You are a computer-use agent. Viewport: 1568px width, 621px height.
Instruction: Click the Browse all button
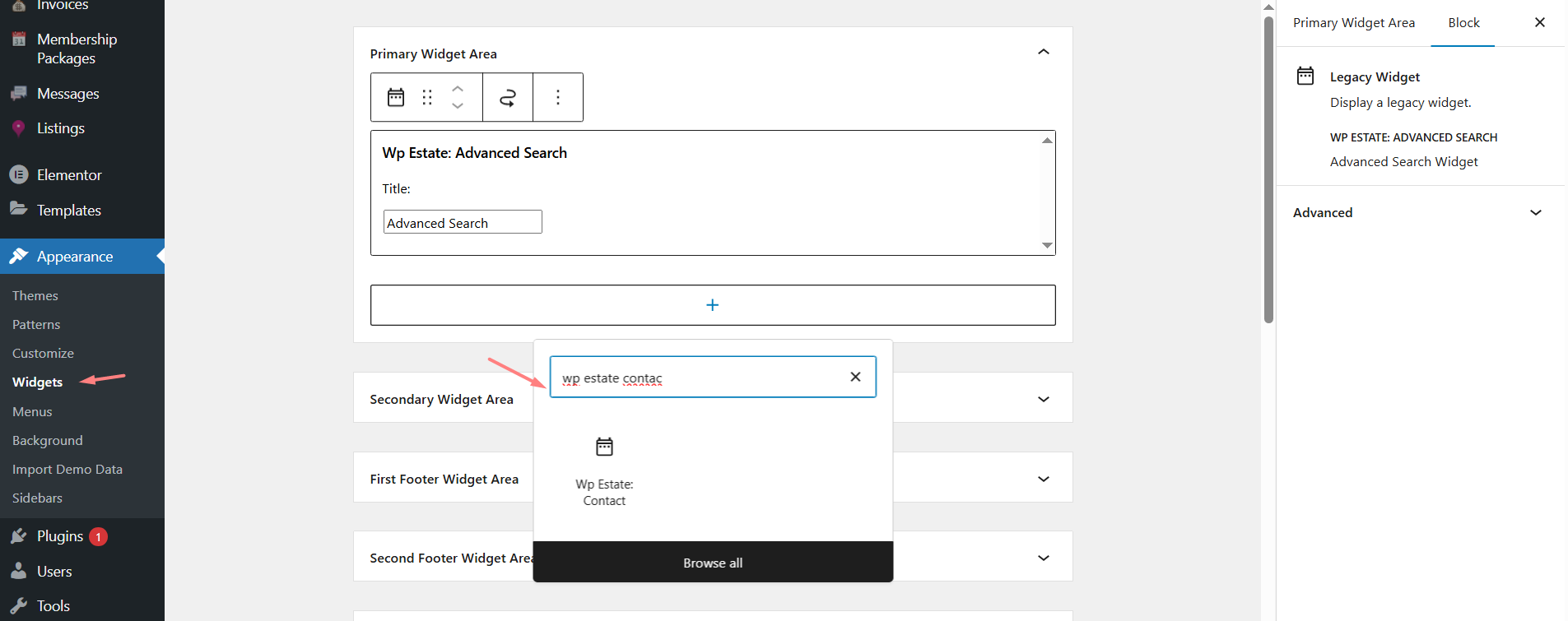coord(712,563)
